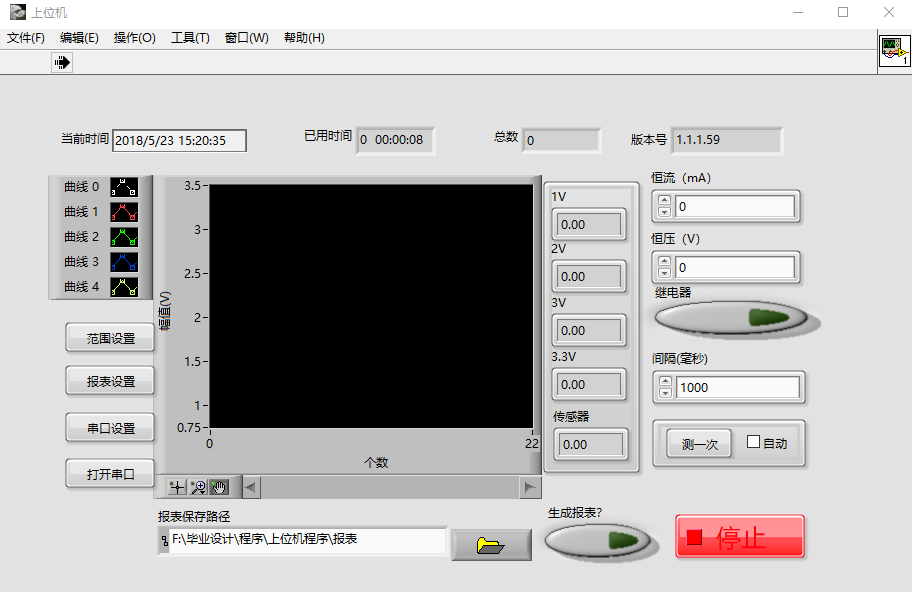Click the 当前时间 field showing 2018/5/23
Viewport: 912px width, 592px height.
[x=179, y=140]
